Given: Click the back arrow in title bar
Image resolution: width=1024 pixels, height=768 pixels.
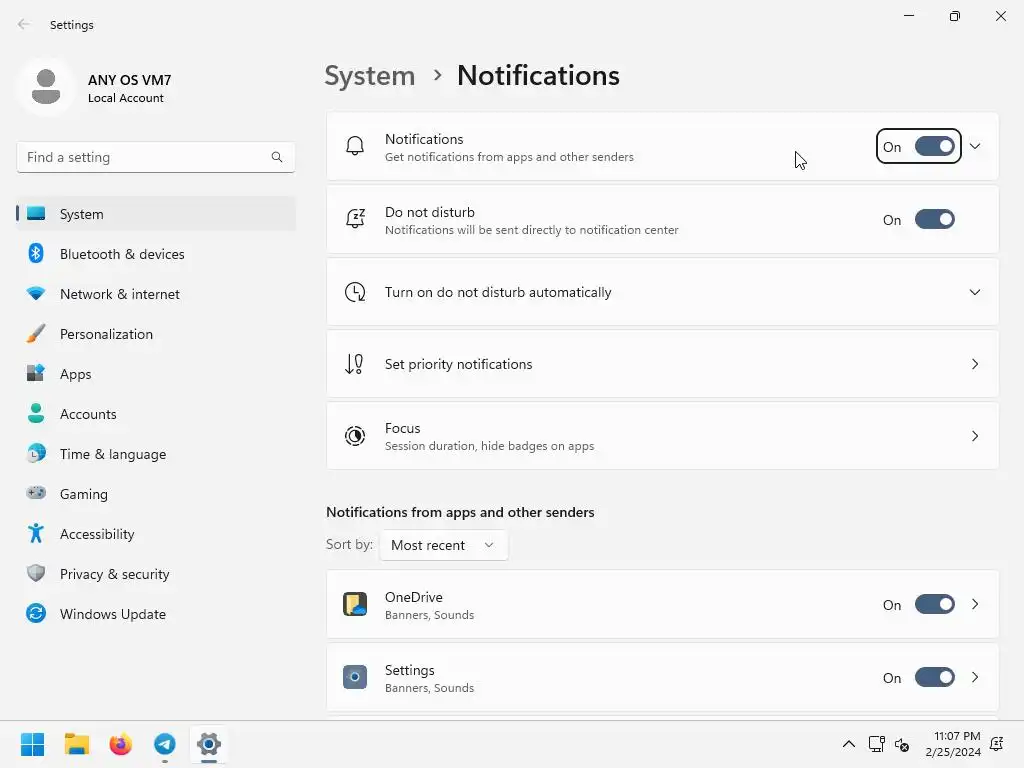Looking at the screenshot, I should pos(24,25).
